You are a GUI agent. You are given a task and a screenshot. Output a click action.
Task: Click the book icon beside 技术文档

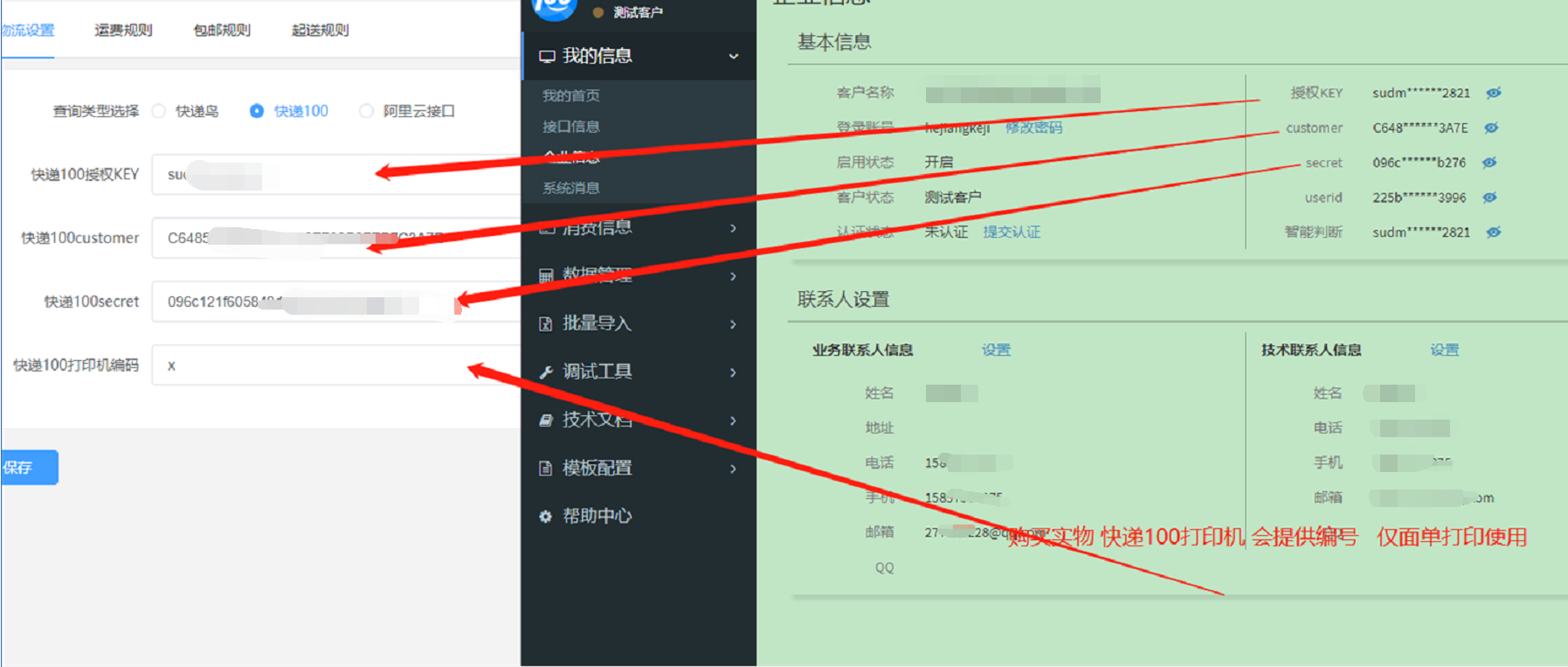(546, 420)
